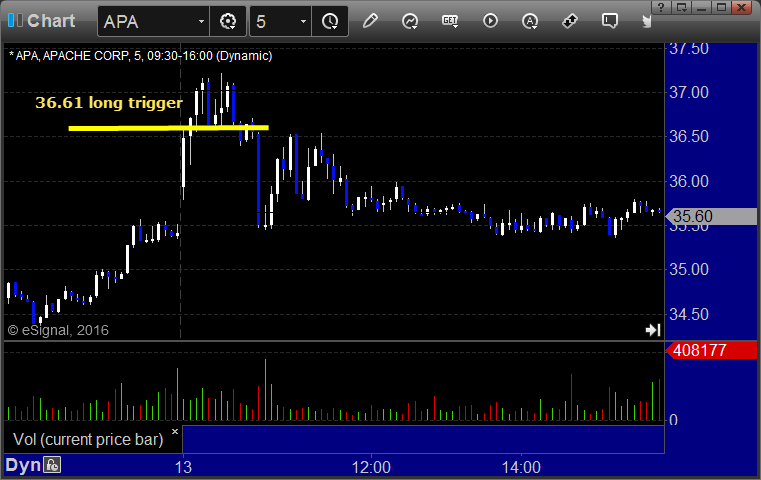Open the studies chart-line icon
The width and height of the screenshot is (761, 480).
point(410,21)
